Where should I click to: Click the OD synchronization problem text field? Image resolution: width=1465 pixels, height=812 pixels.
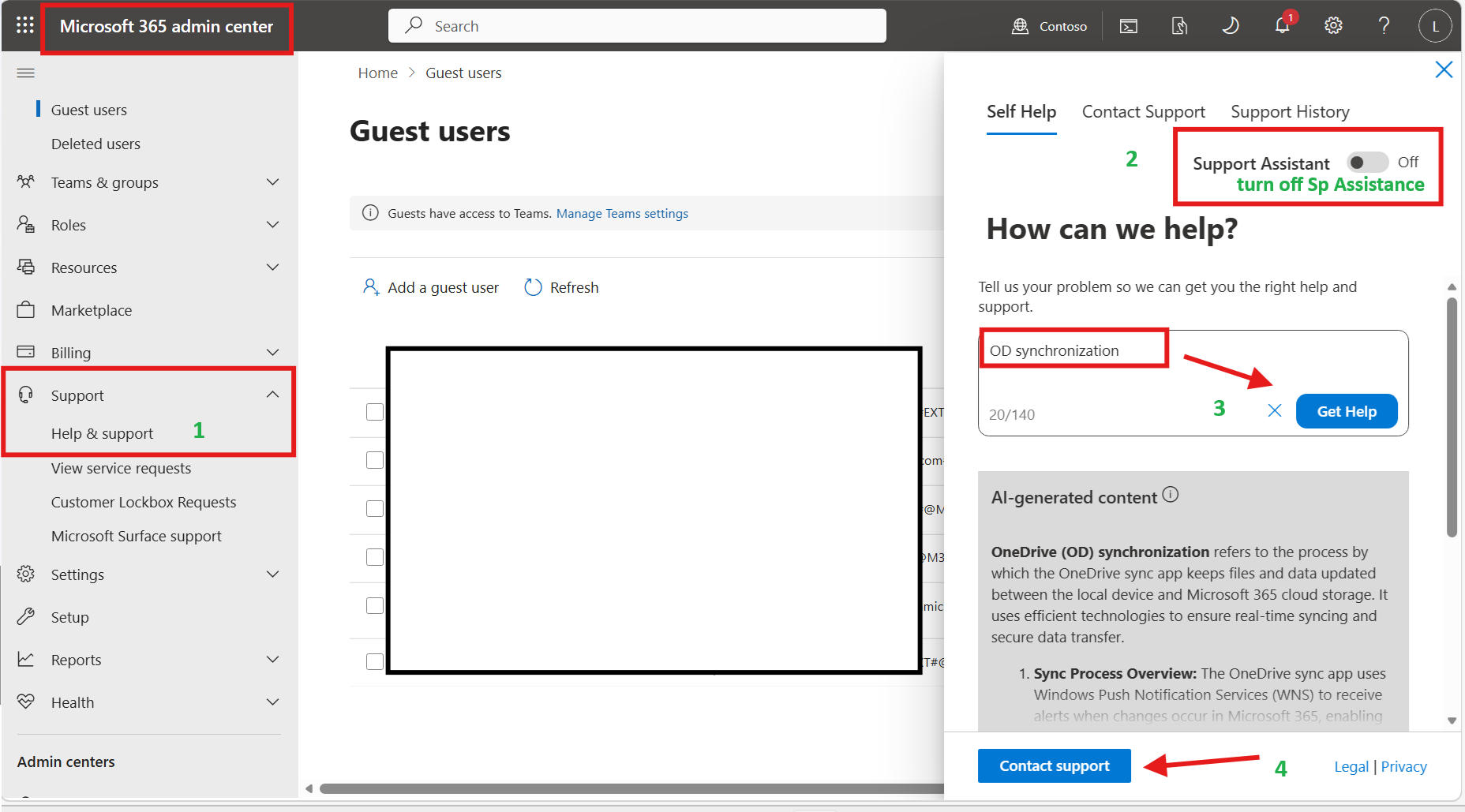(1193, 383)
